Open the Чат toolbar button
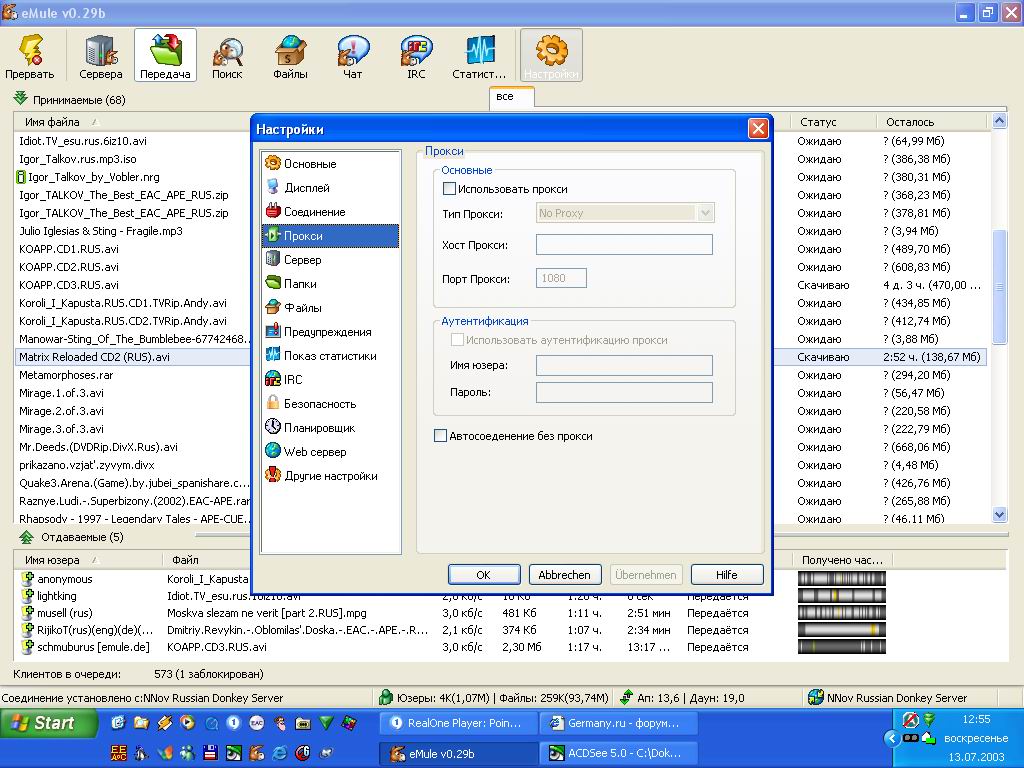The height and width of the screenshot is (768, 1024). (353, 56)
